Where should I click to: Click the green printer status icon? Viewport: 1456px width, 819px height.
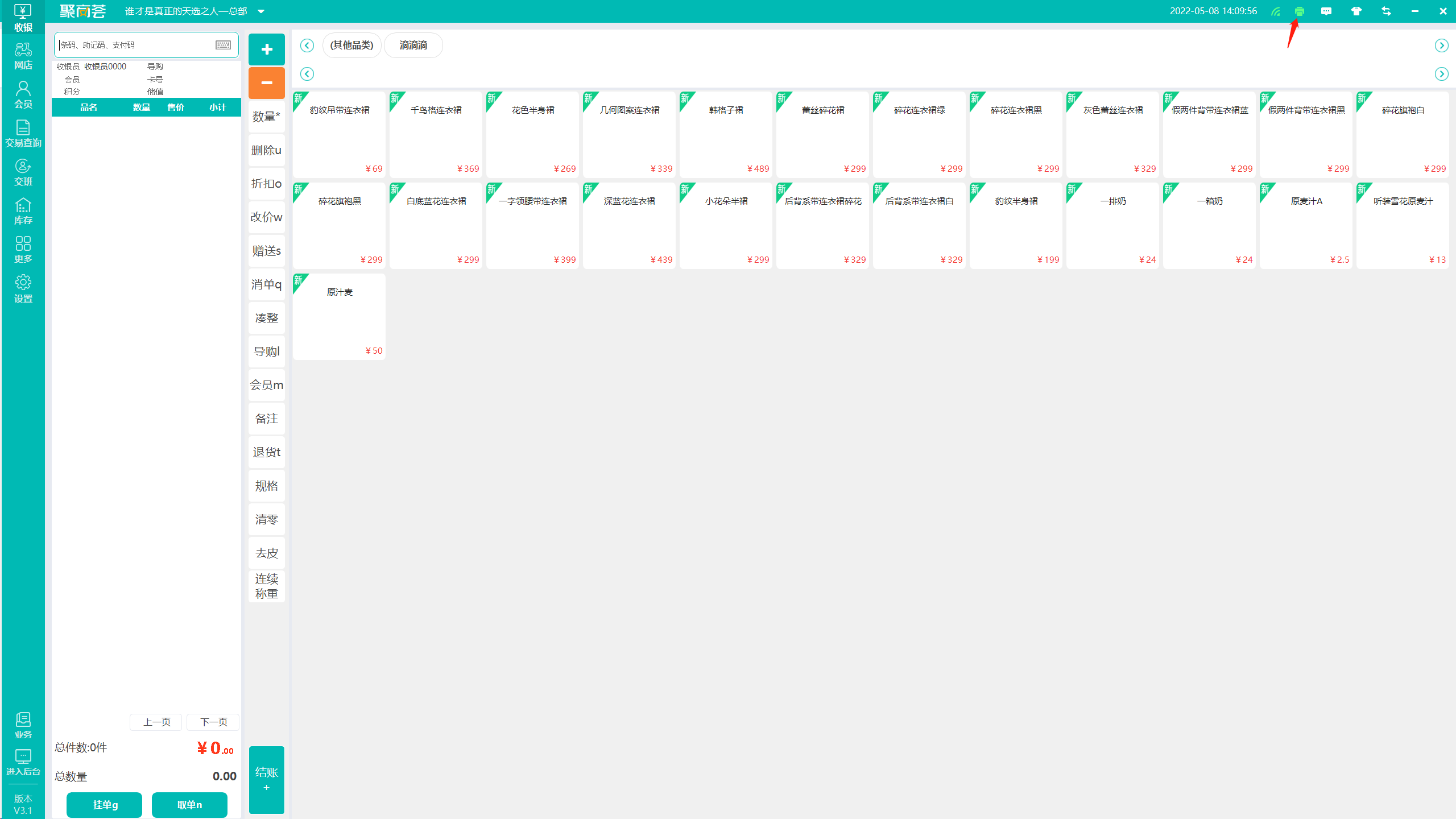(x=1299, y=11)
